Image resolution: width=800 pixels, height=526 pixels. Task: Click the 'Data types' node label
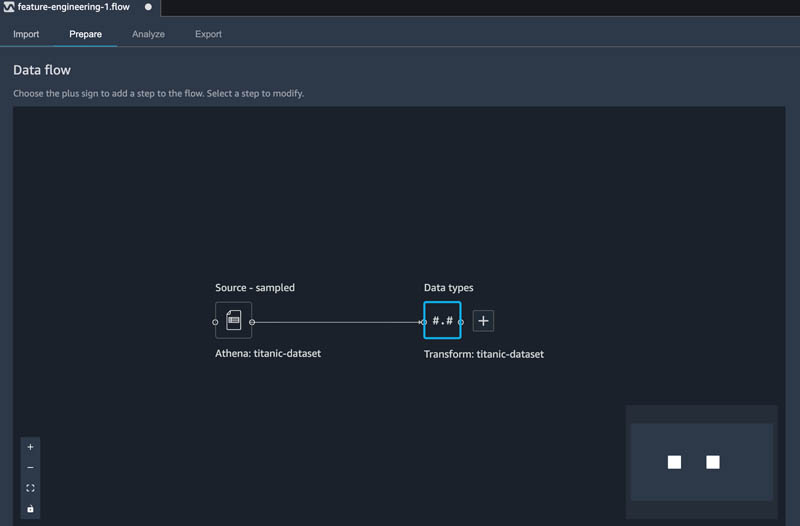click(448, 288)
